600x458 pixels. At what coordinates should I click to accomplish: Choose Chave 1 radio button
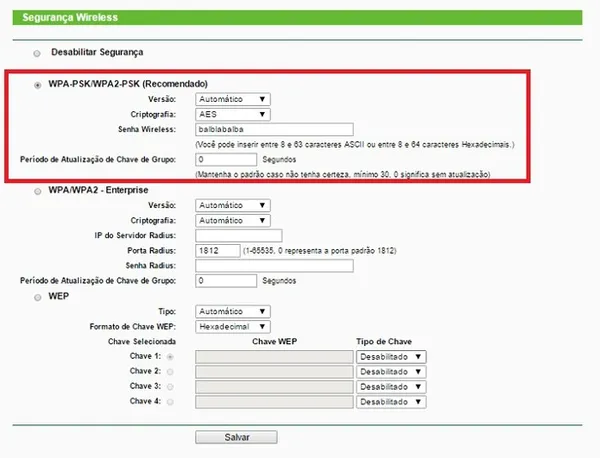click(170, 357)
